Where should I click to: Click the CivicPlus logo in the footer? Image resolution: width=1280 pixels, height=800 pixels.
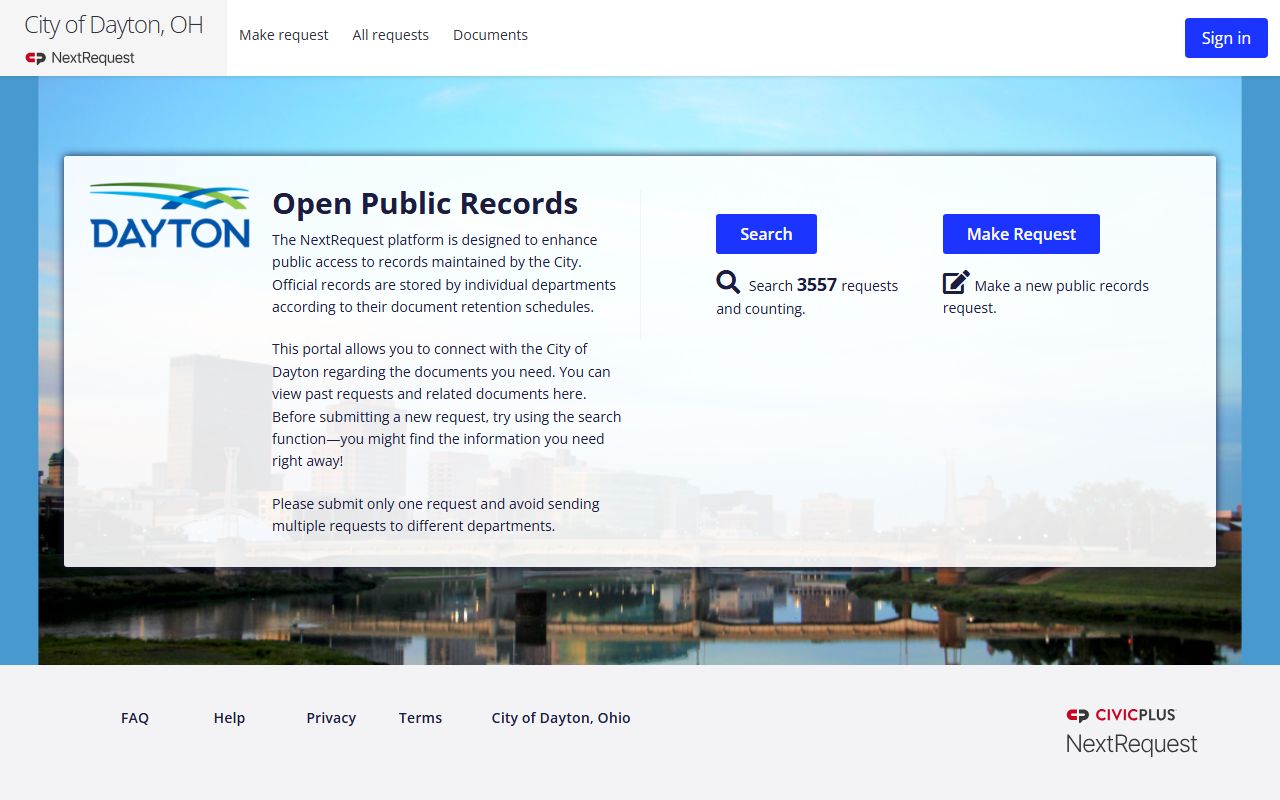(1121, 715)
